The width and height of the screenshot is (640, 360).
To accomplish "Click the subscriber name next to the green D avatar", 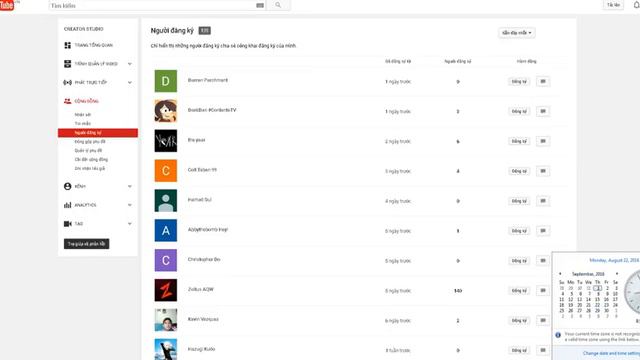I will (x=208, y=80).
